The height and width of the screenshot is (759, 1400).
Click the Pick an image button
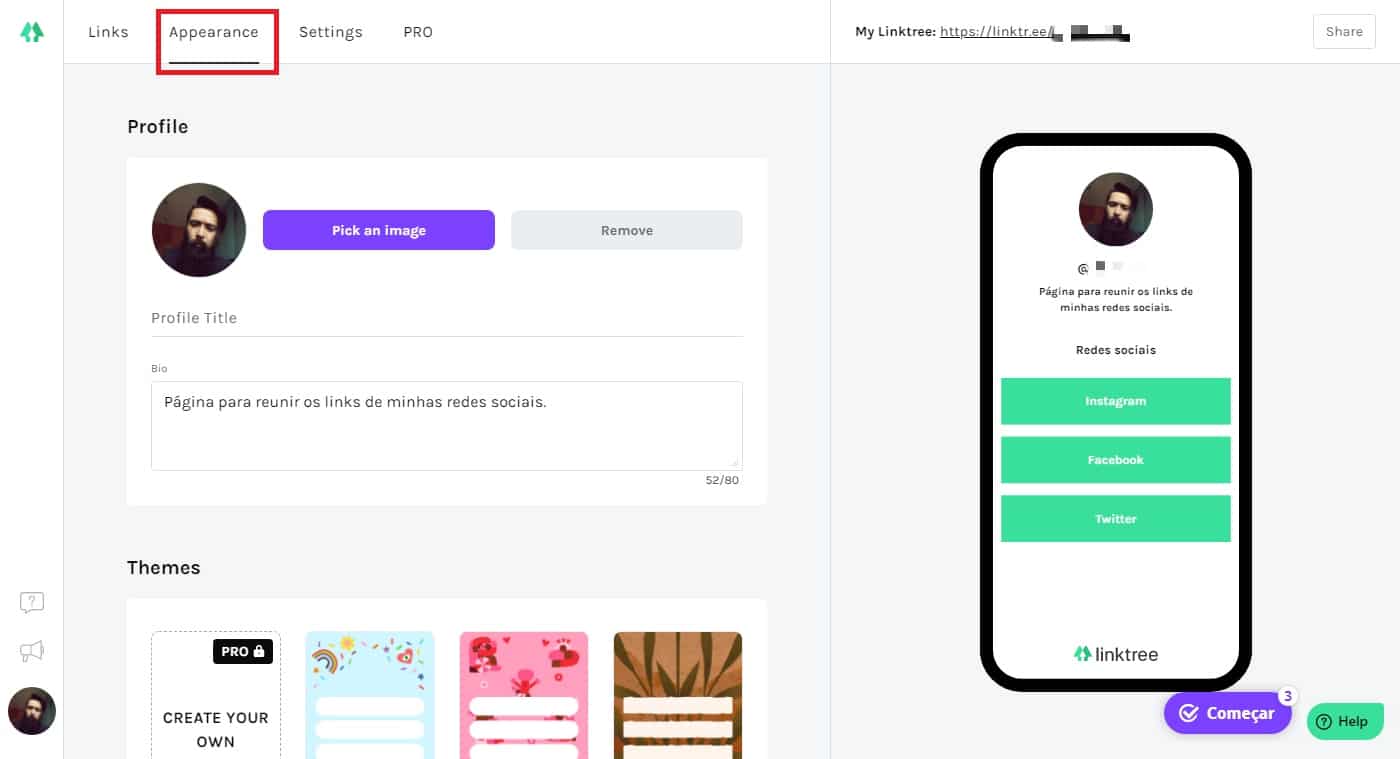(x=379, y=230)
